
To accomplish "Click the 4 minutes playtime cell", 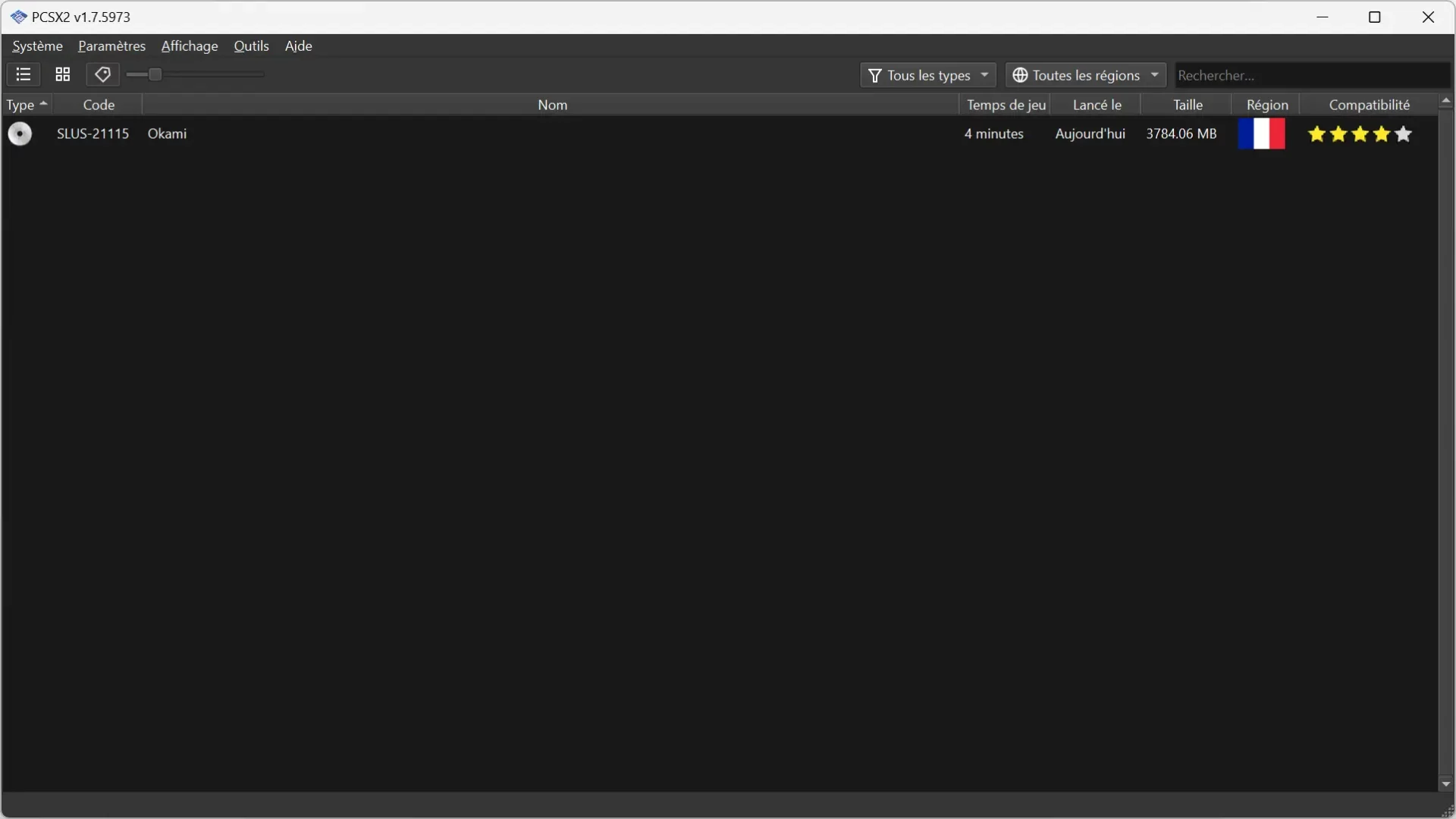I will pyautogui.click(x=993, y=133).
